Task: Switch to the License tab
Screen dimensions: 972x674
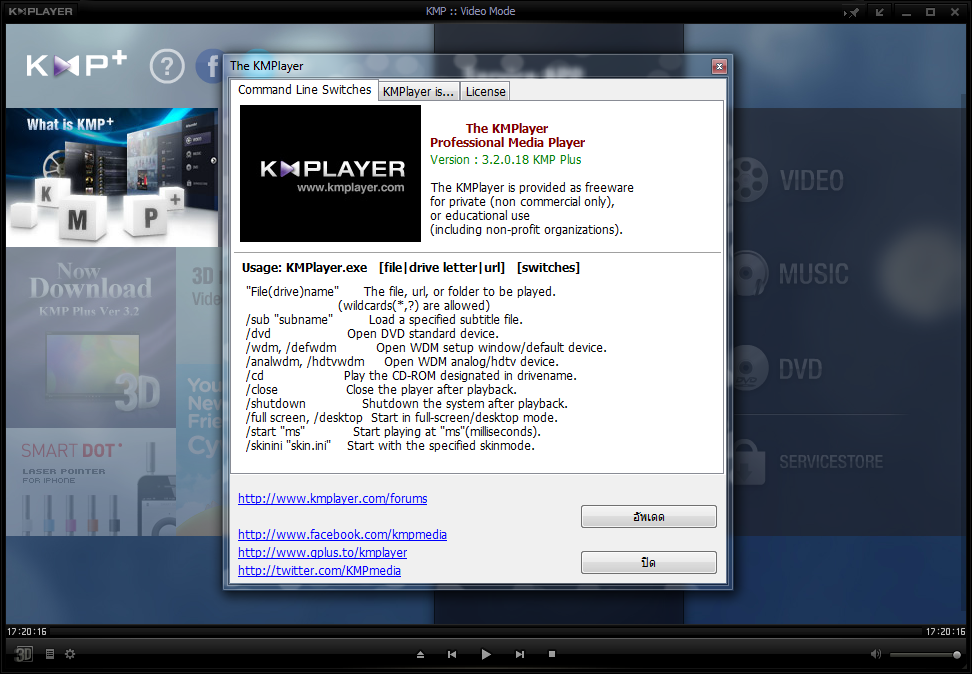Action: pyautogui.click(x=485, y=92)
